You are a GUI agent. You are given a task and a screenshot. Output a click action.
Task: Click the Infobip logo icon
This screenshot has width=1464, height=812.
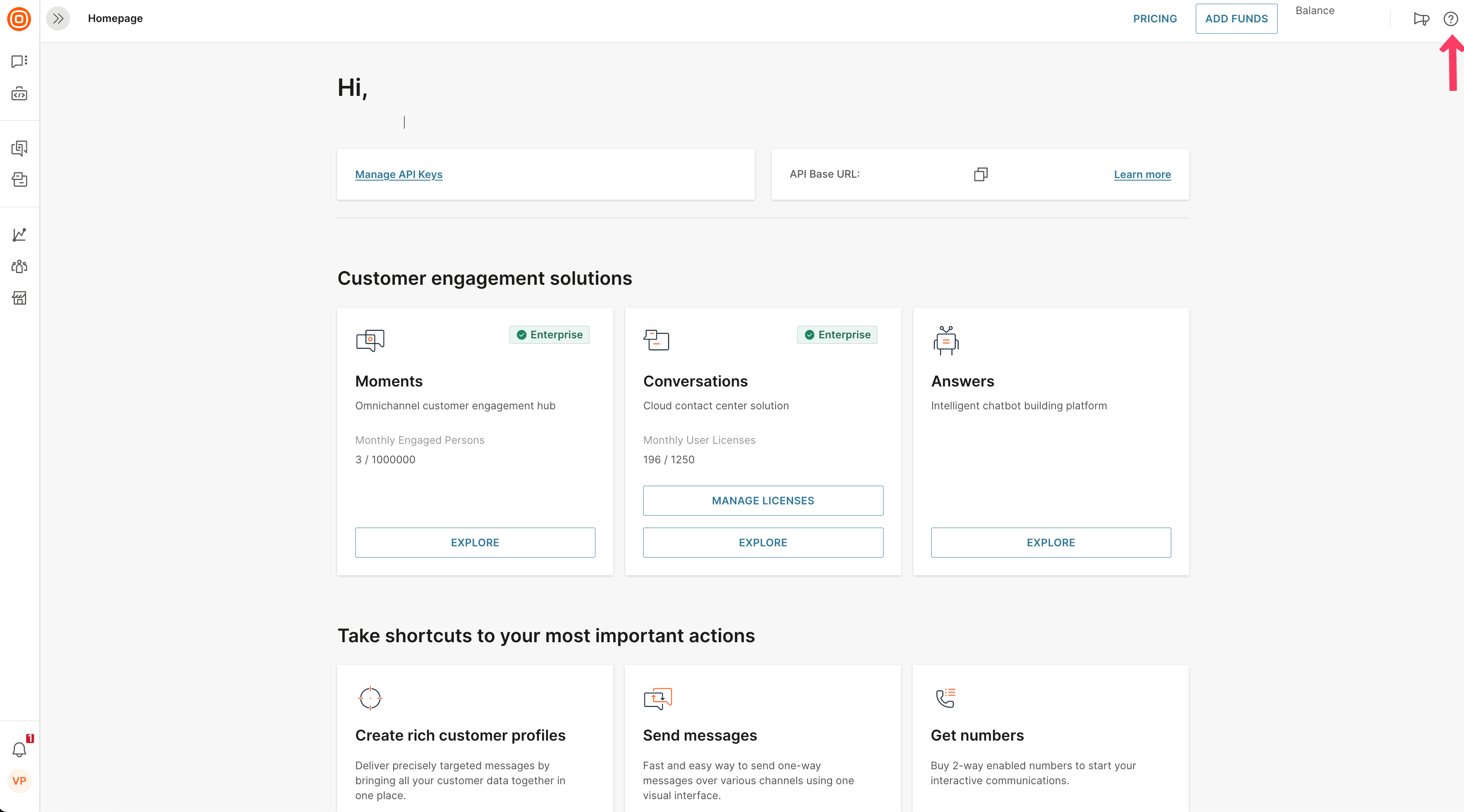(19, 19)
